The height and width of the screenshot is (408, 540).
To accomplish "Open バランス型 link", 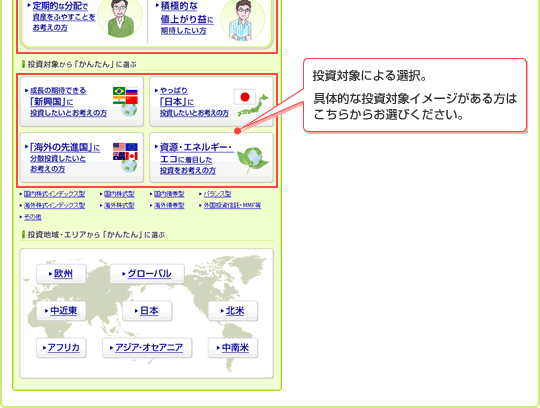I will tap(217, 194).
